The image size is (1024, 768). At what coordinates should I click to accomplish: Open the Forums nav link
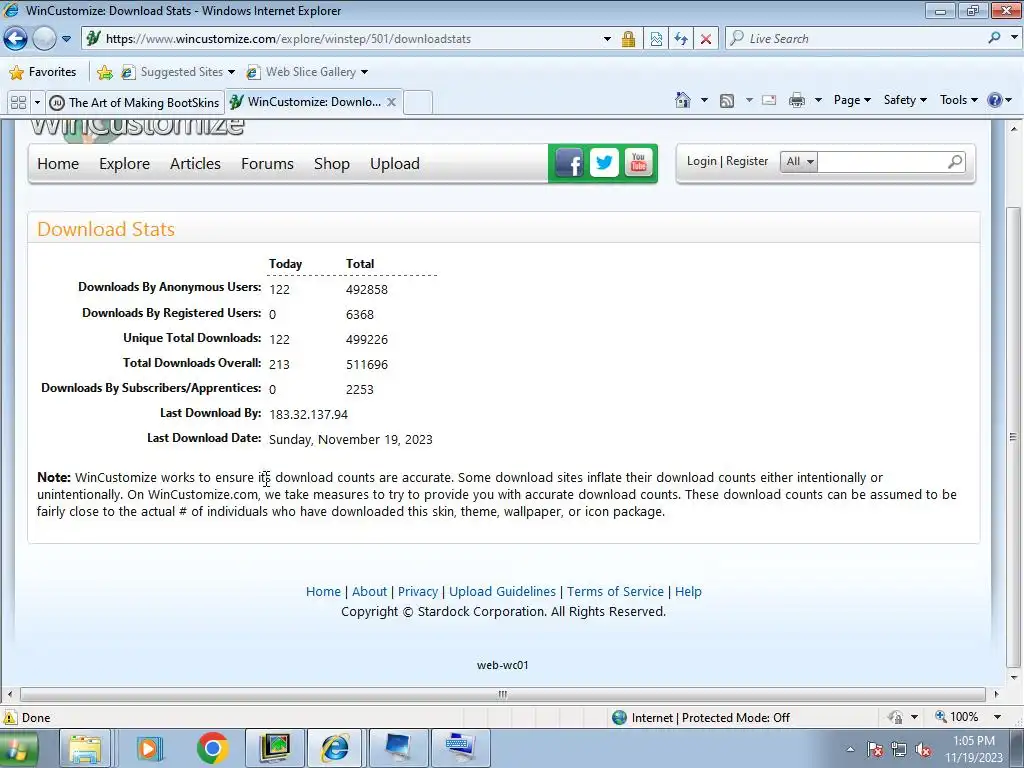point(267,164)
